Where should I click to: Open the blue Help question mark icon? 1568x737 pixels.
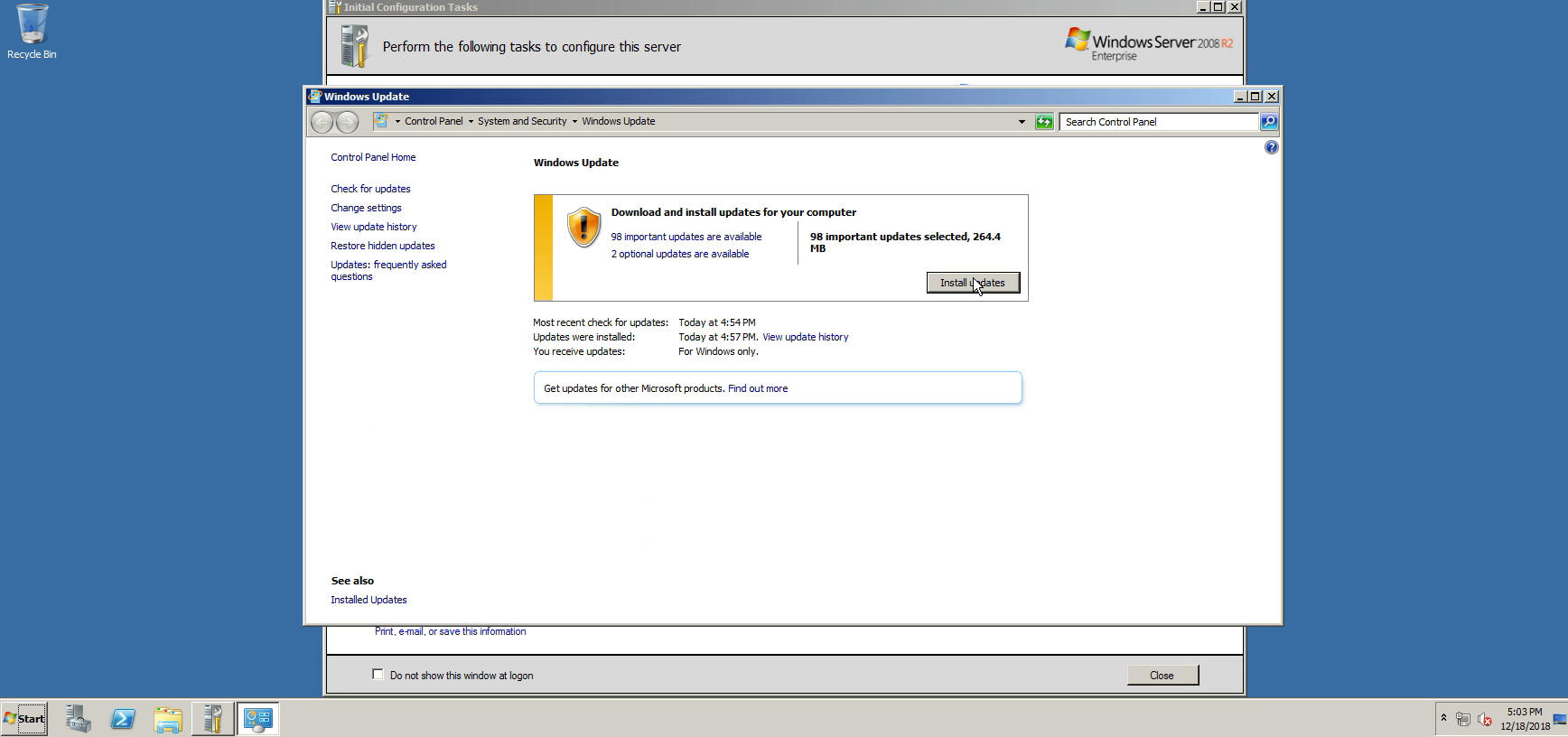pos(1271,147)
